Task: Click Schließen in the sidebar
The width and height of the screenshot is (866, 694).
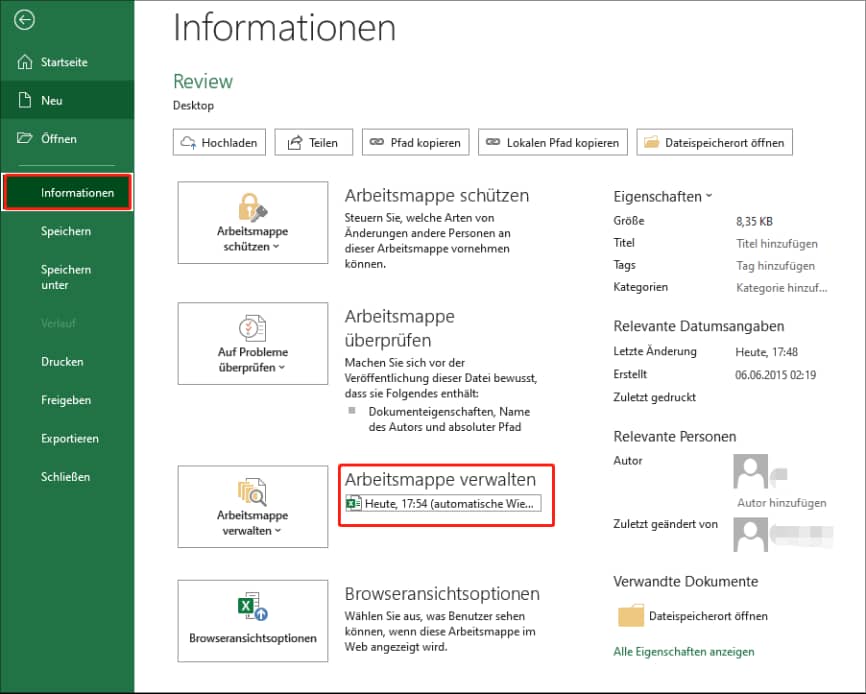Action: click(x=67, y=476)
